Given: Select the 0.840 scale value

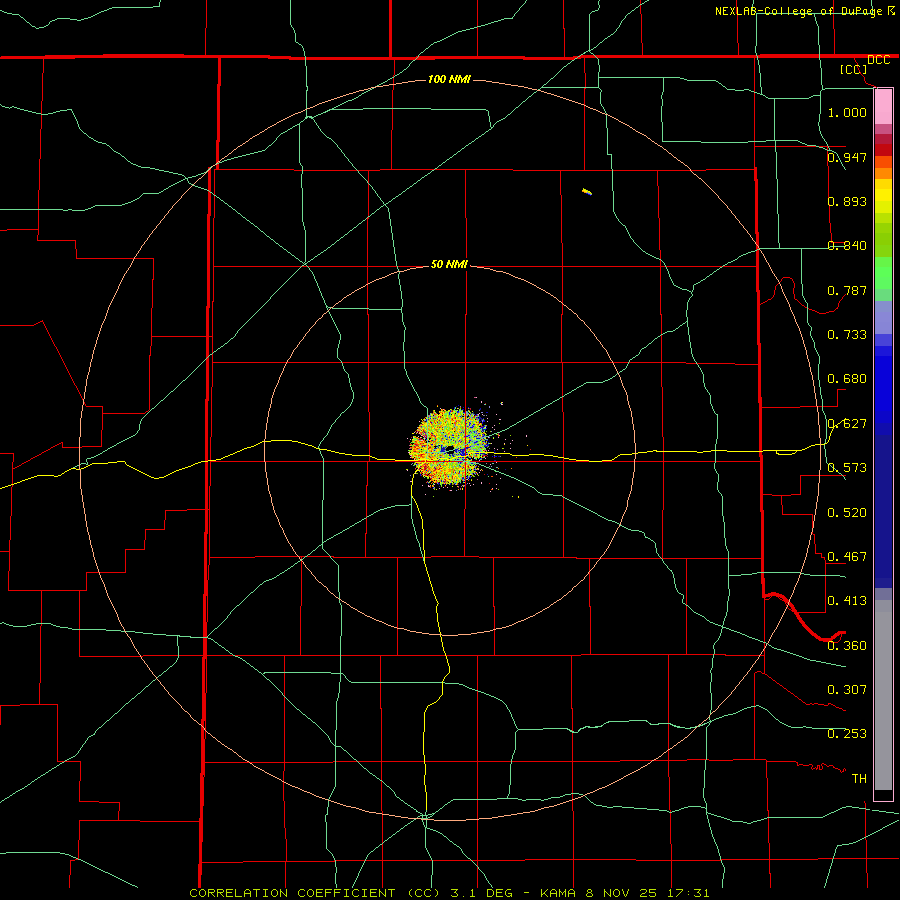Looking at the screenshot, I should click(x=847, y=246).
